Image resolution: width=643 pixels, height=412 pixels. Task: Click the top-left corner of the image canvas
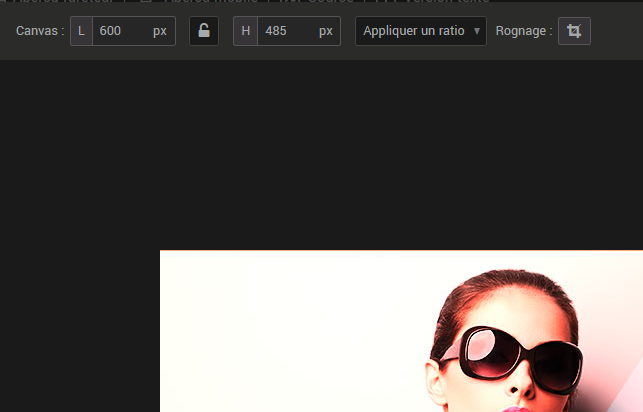162,252
